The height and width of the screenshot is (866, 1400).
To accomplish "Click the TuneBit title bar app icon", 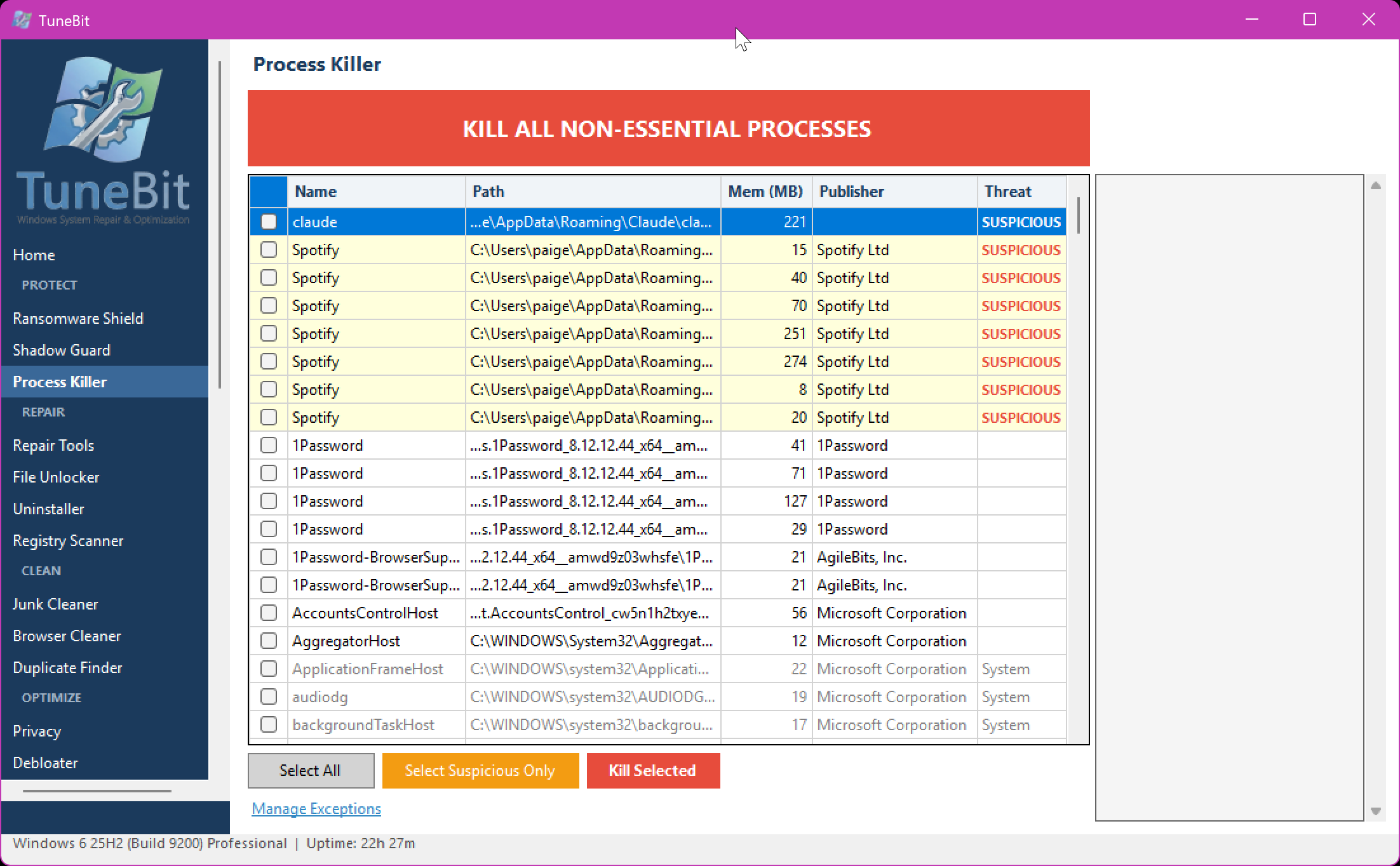I will tap(22, 20).
